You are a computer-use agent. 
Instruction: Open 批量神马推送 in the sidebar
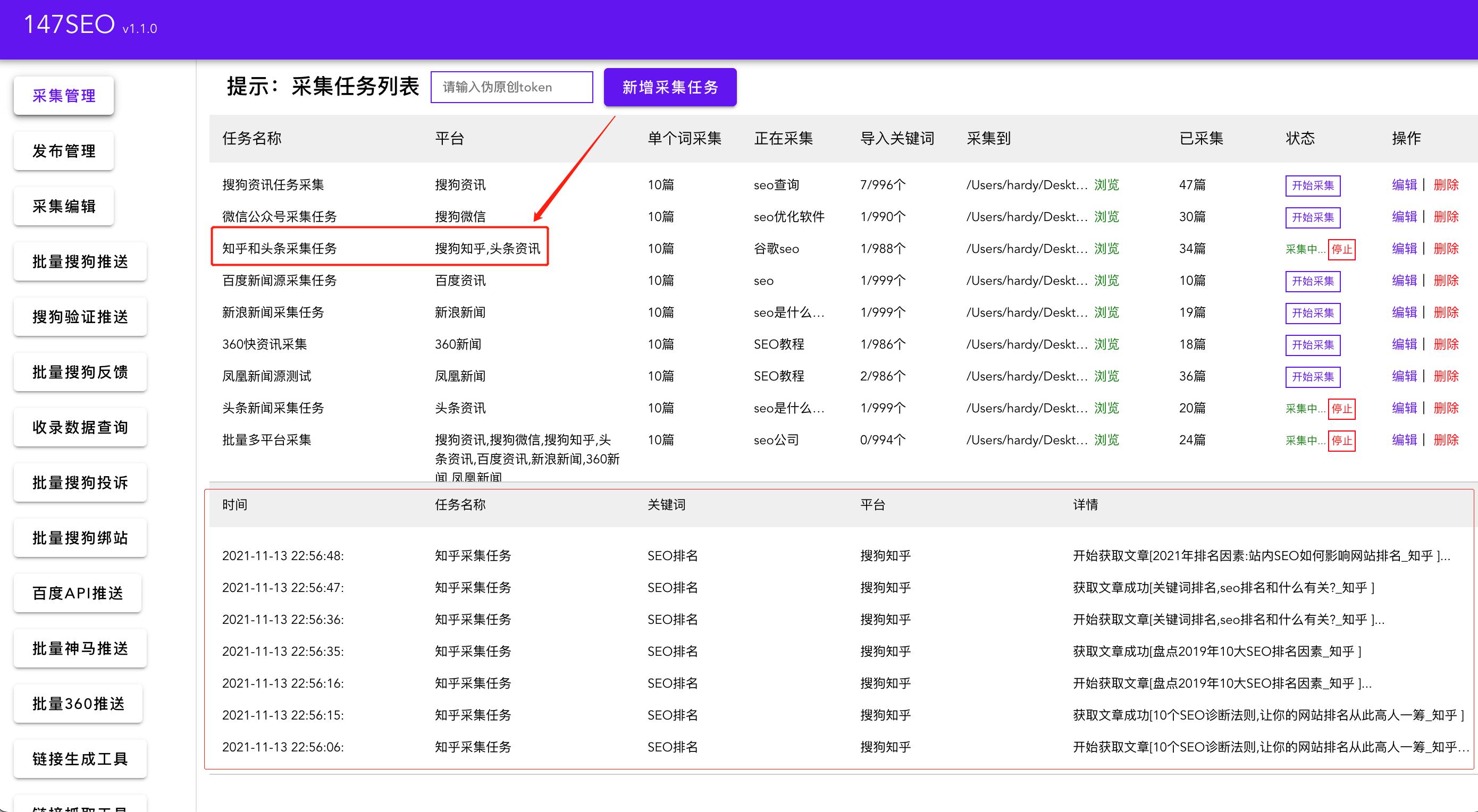click(80, 648)
